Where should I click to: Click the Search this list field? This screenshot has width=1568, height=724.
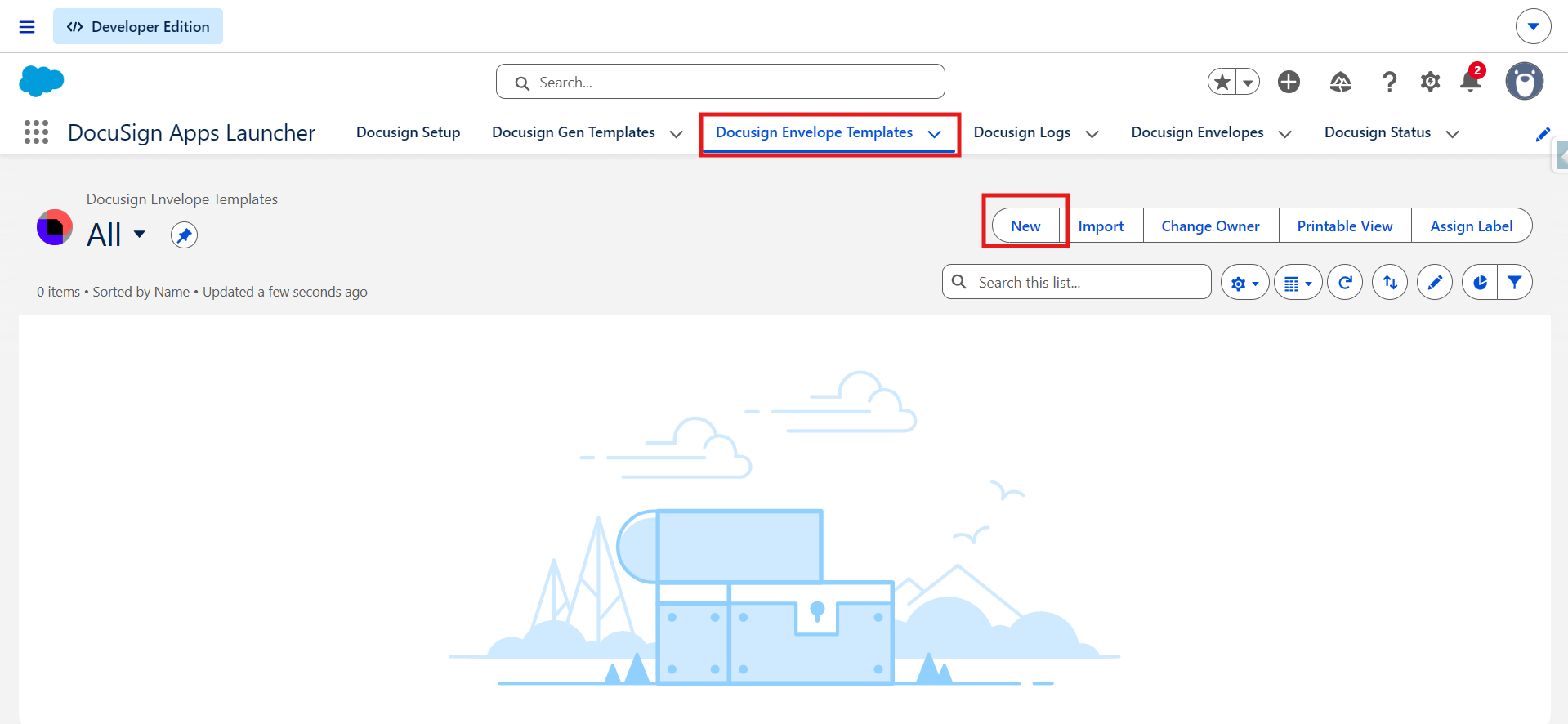pos(1076,282)
